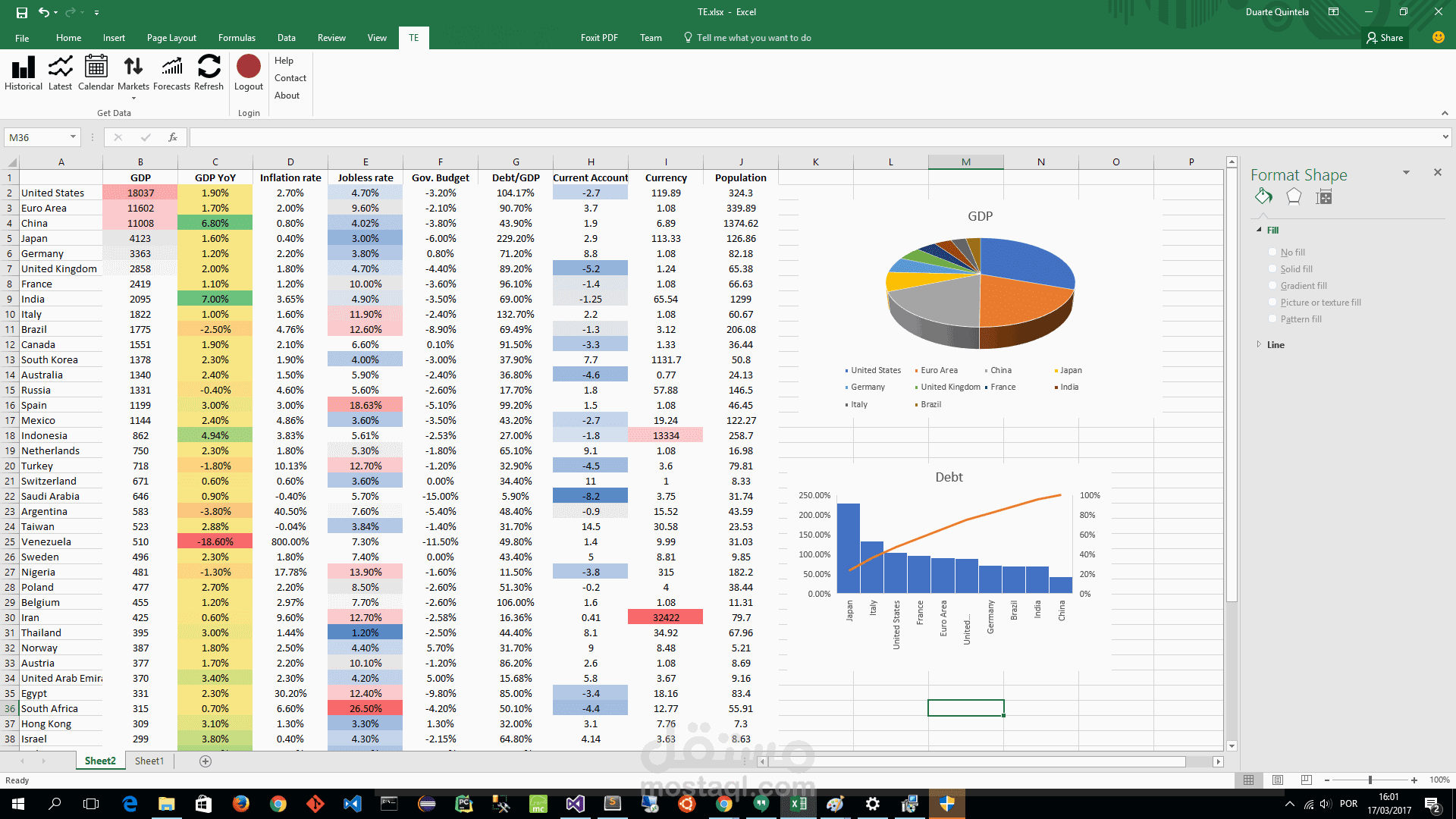Click the Forecasts icon
1456x819 pixels.
(x=171, y=74)
